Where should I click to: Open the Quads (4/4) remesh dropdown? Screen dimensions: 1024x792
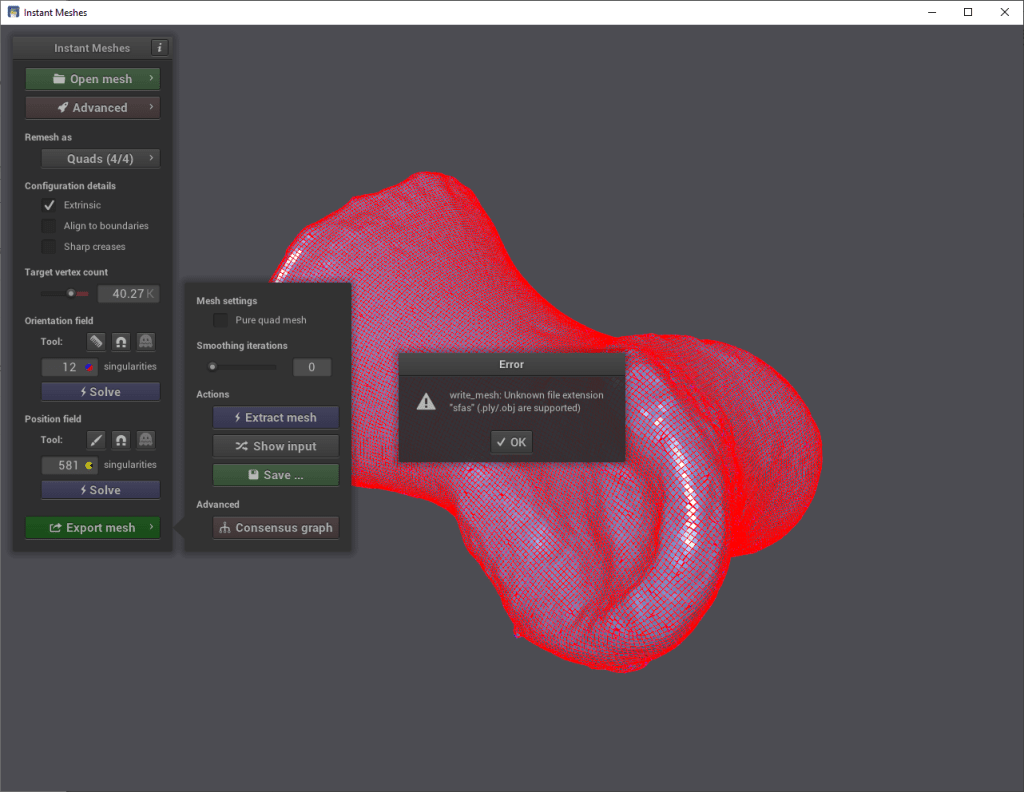[x=100, y=159]
